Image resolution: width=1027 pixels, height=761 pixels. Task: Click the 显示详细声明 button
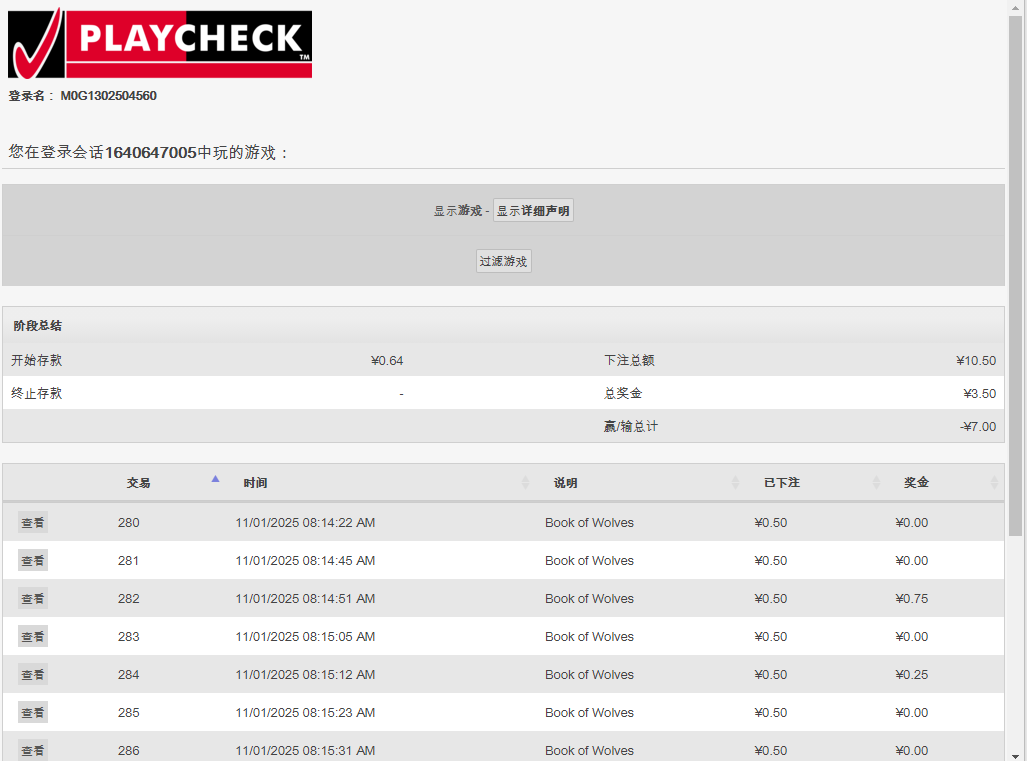click(x=533, y=211)
